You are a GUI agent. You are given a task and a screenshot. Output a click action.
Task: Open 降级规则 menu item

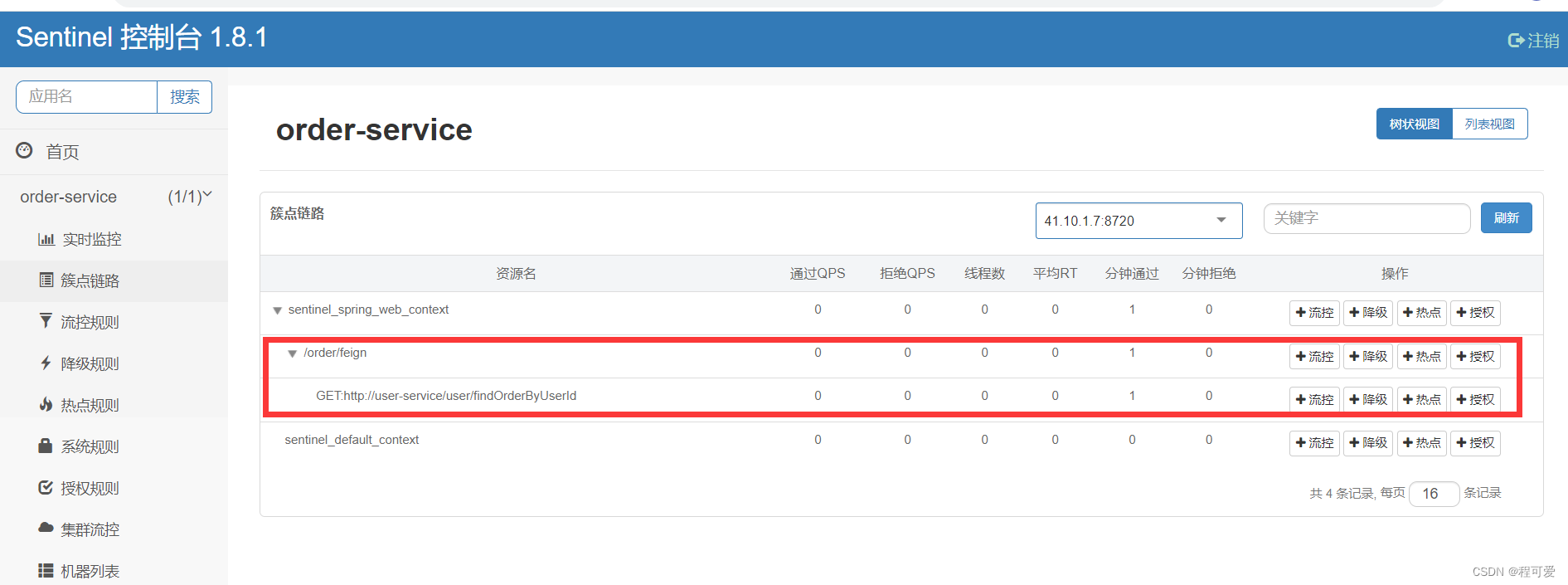point(114,363)
